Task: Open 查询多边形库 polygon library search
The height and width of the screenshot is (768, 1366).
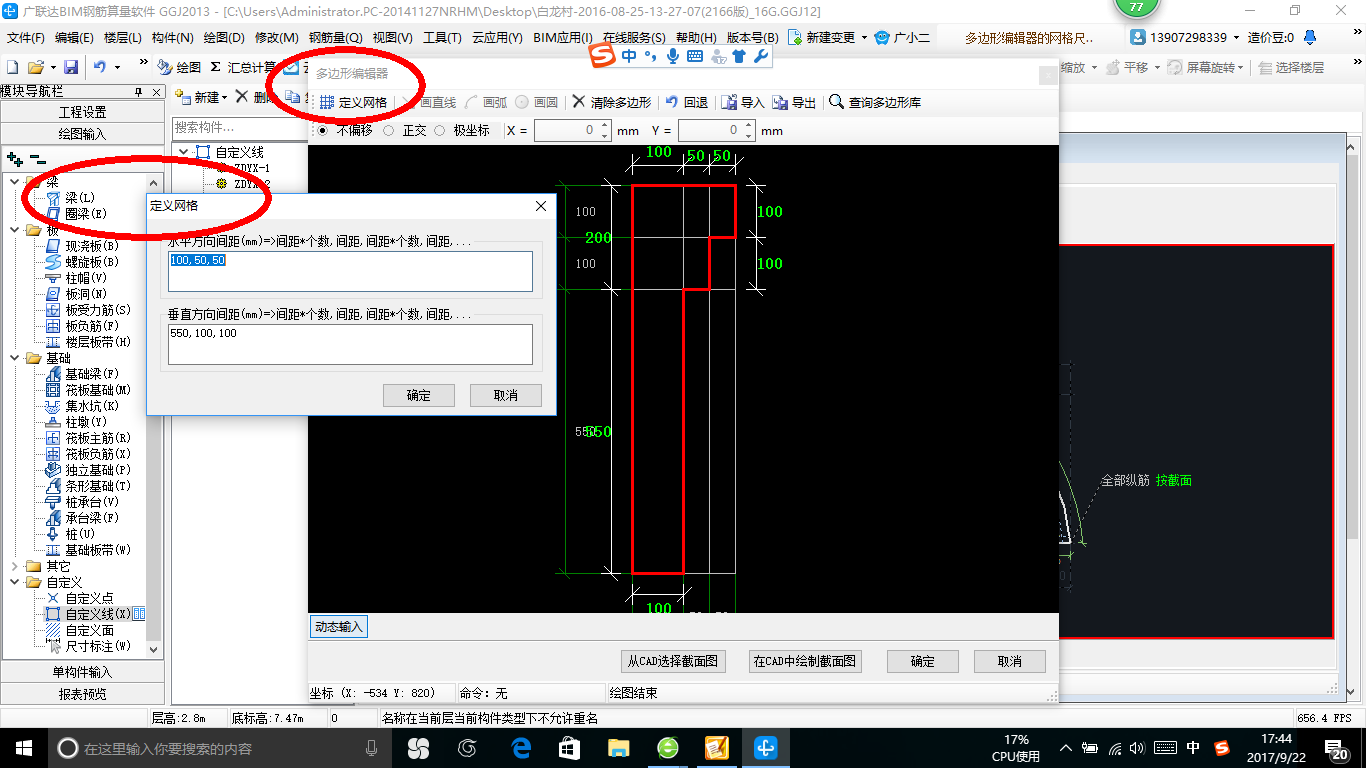Action: 875,102
